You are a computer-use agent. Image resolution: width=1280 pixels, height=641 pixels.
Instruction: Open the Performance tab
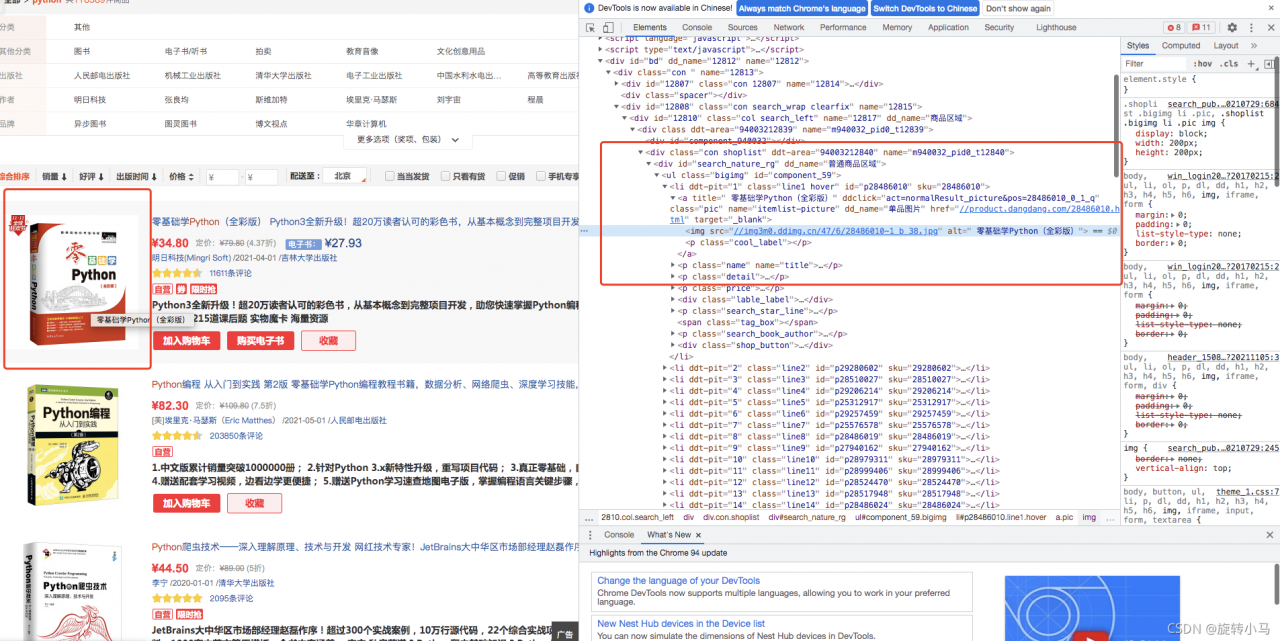[843, 27]
